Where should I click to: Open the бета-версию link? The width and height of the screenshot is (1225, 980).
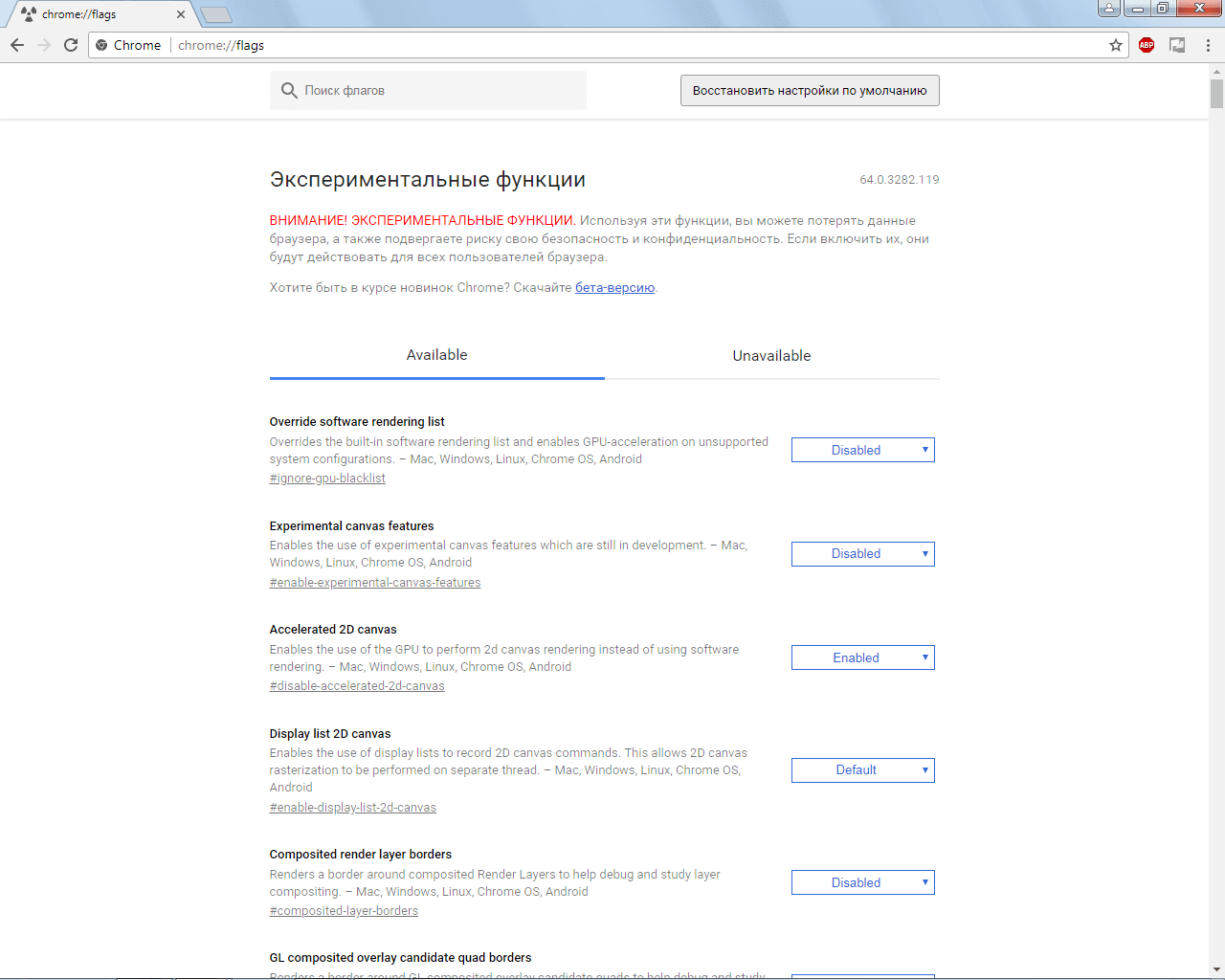point(614,288)
